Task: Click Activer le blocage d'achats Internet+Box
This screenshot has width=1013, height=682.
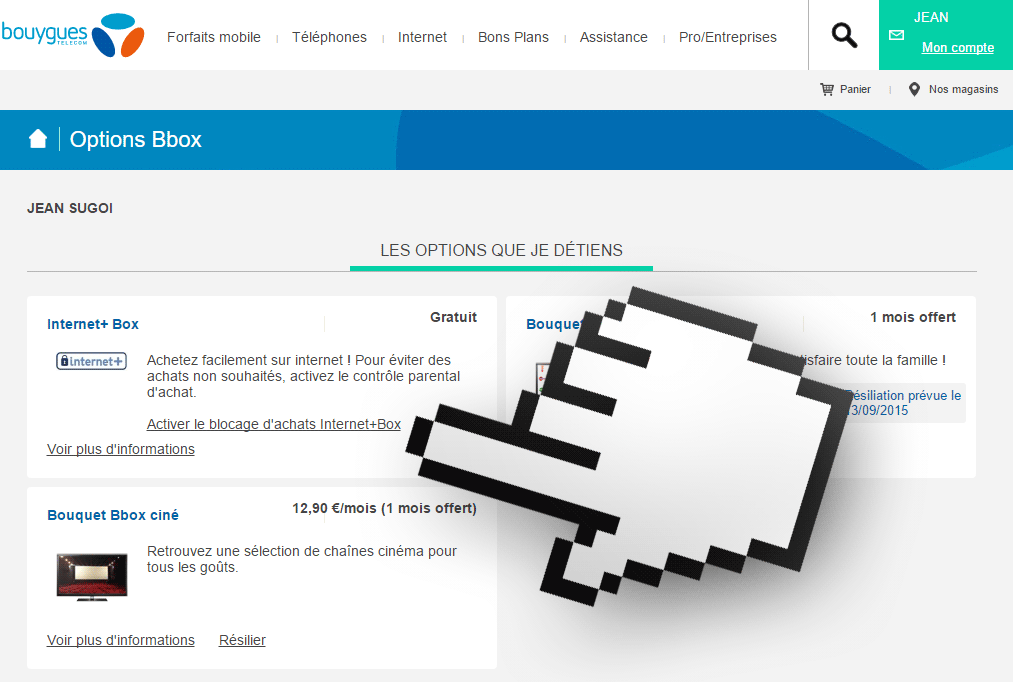Action: (274, 424)
